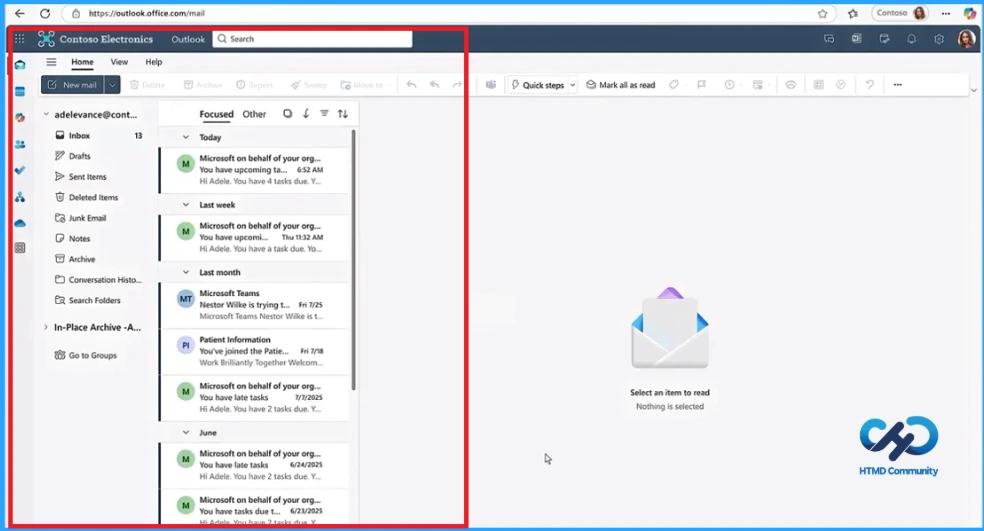The width and height of the screenshot is (984, 531).
Task: Collapse the June message group
Action: 186,432
